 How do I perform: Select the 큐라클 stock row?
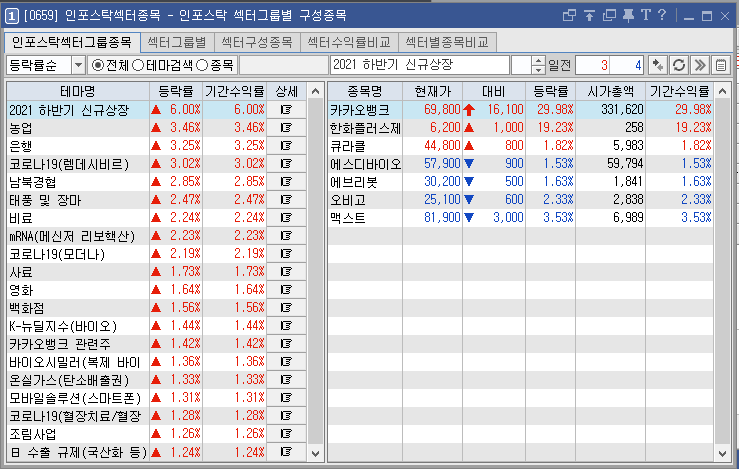(x=520, y=146)
